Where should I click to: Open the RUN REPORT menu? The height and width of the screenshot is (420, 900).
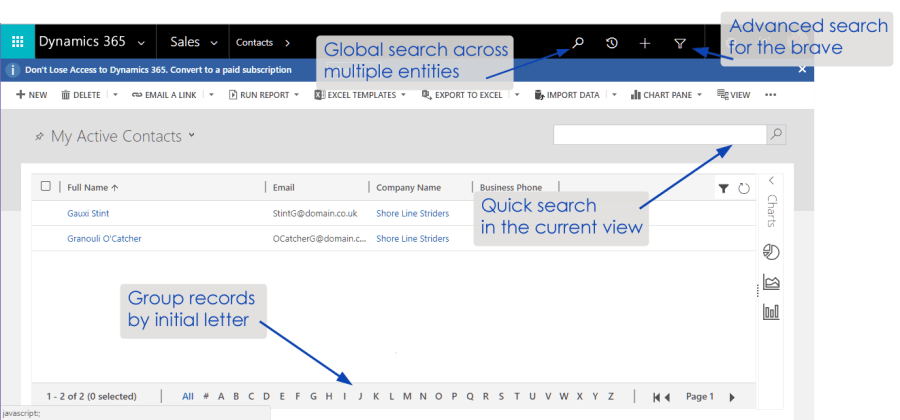(264, 95)
